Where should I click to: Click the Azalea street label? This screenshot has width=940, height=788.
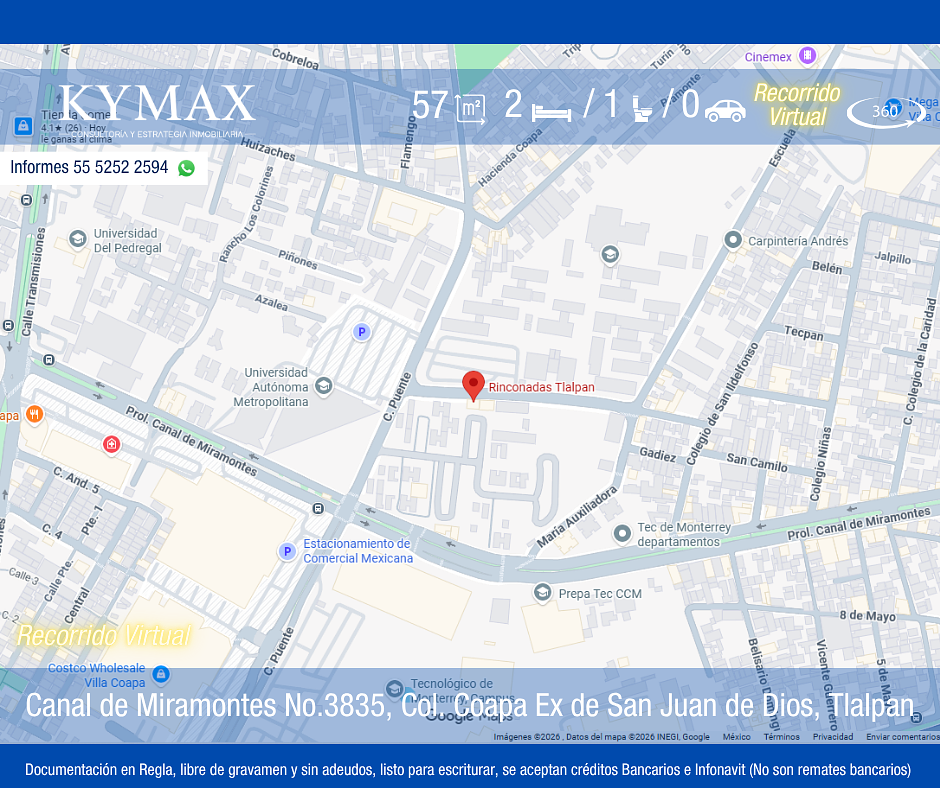271,302
